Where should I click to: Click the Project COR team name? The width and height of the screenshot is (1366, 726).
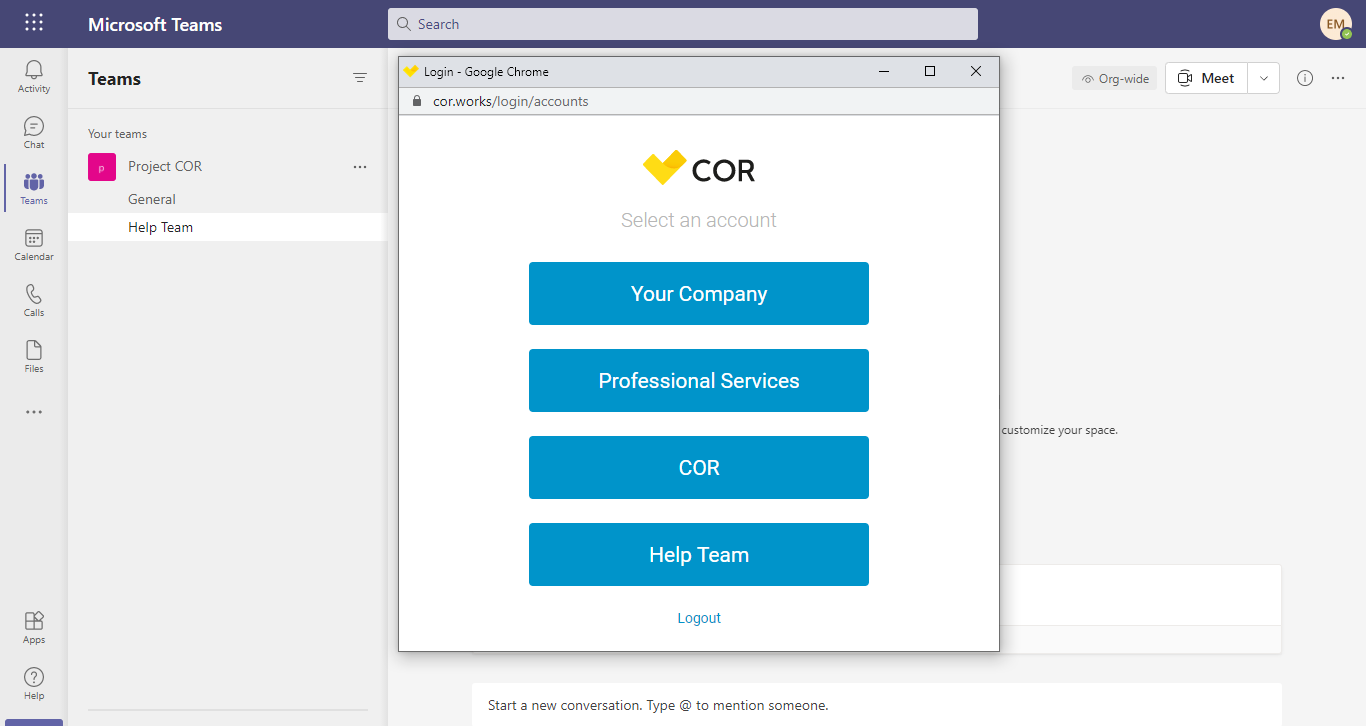point(165,167)
